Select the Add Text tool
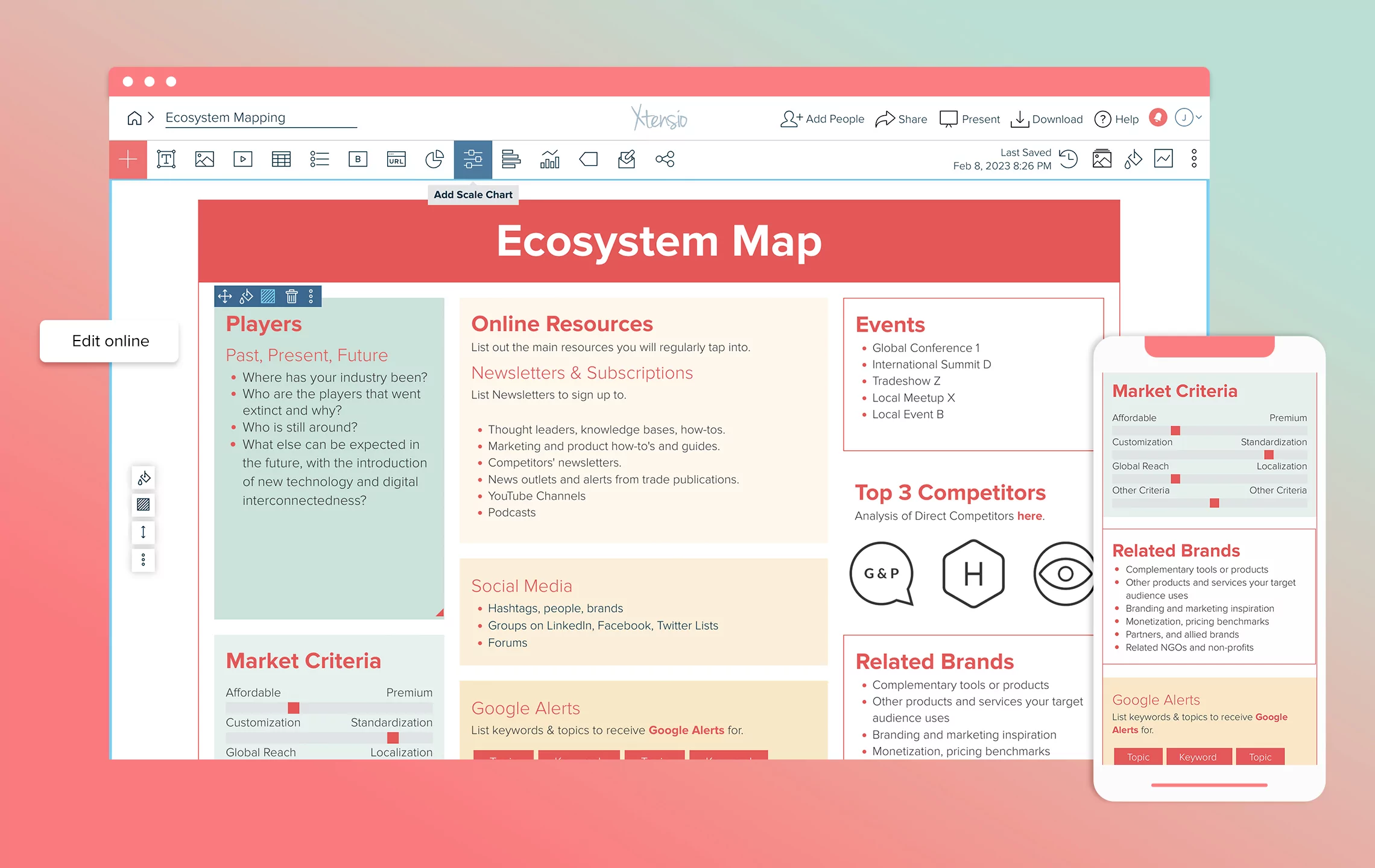Screen dimensions: 1375x868 pos(166,159)
